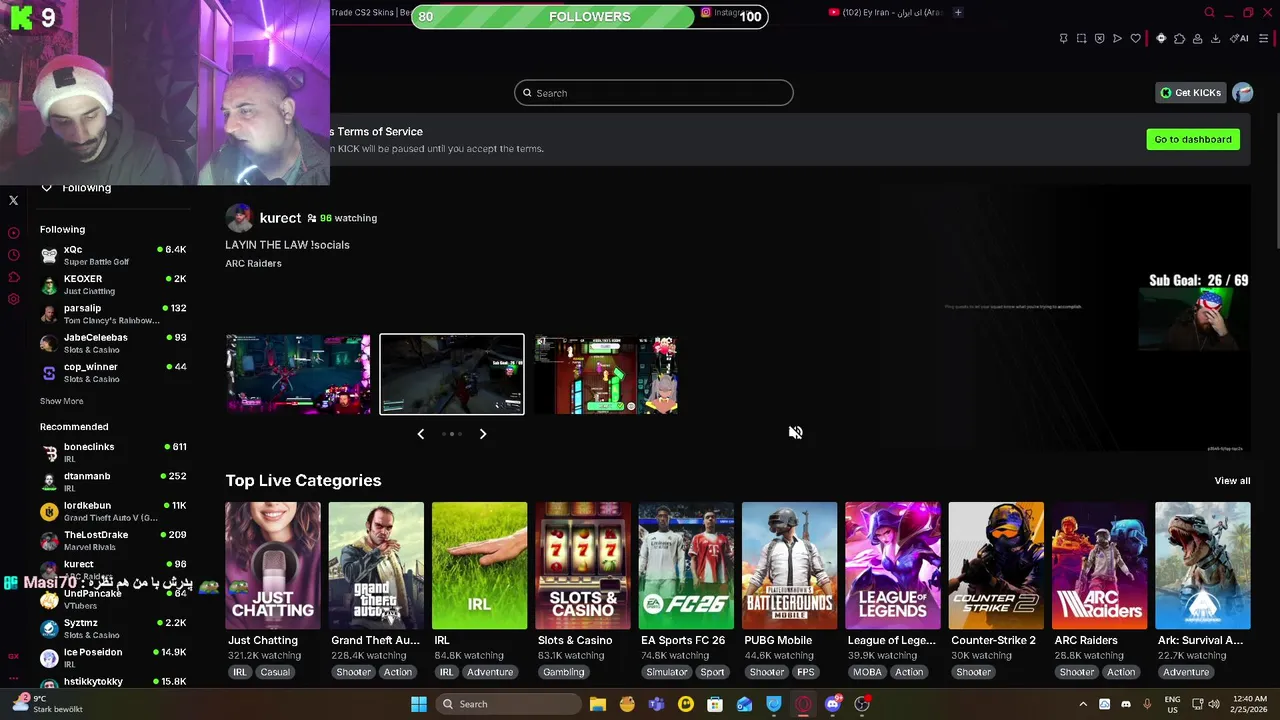The image size is (1280, 720).
Task: Open browser settings gear in left sidebar
Action: pyautogui.click(x=14, y=299)
